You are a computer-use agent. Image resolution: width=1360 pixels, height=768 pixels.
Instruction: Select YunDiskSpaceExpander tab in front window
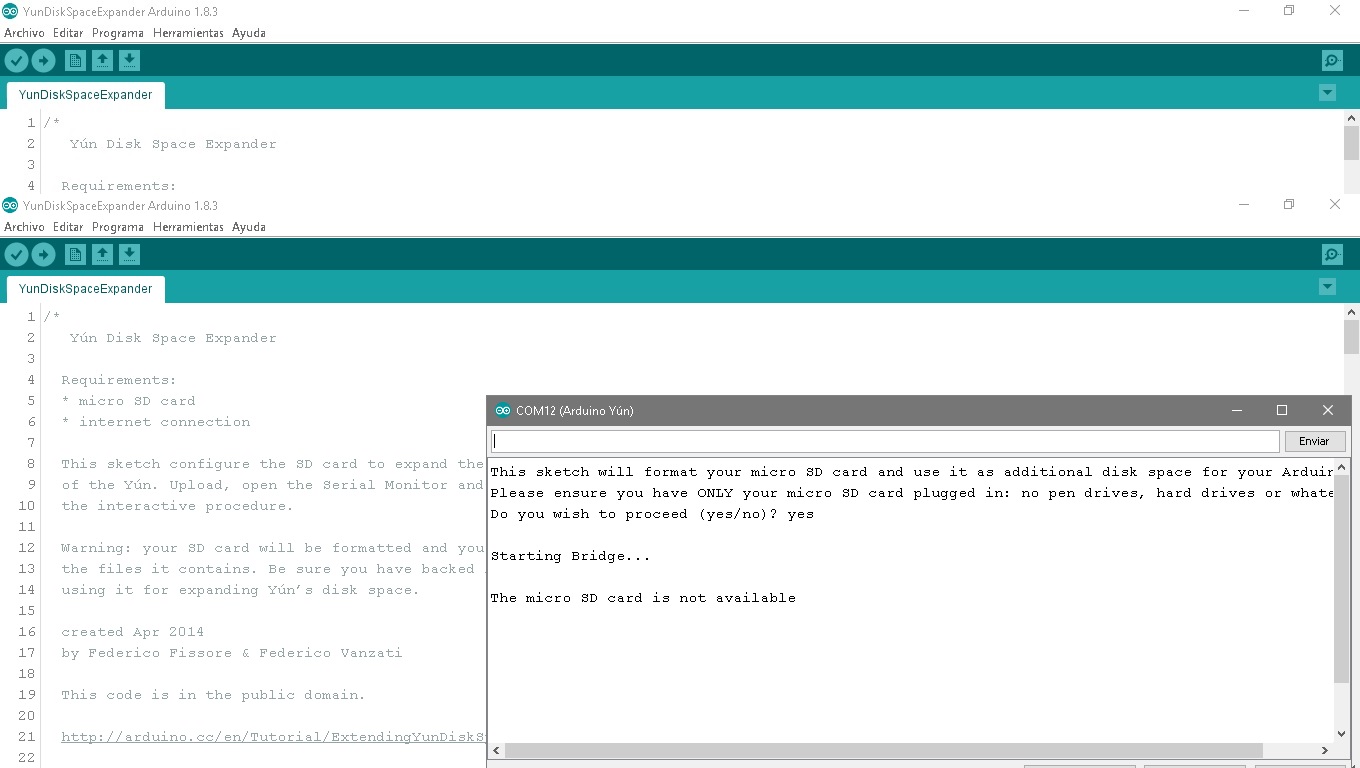click(86, 289)
